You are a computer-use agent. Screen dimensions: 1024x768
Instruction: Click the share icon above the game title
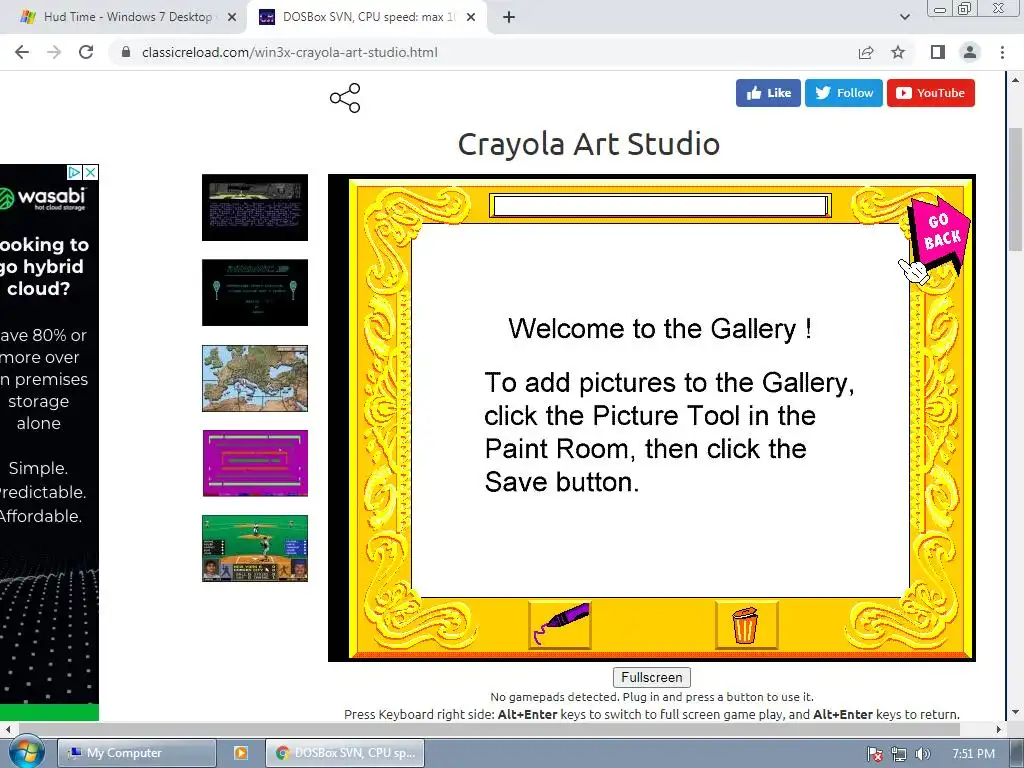(345, 98)
